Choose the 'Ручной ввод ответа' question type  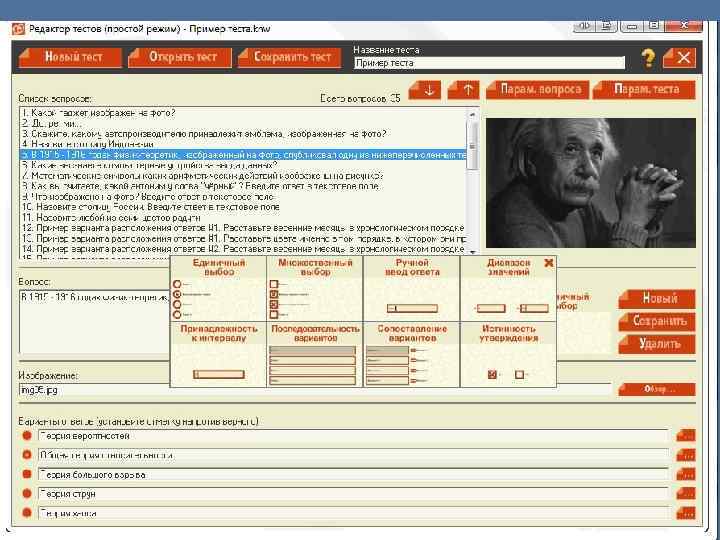tap(412, 288)
